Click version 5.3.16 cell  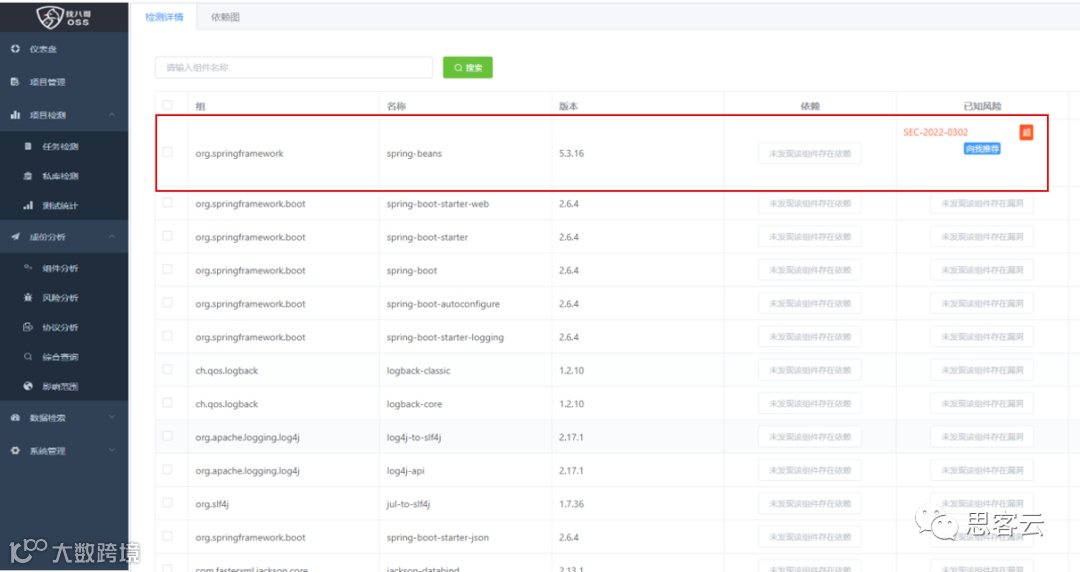pos(571,154)
